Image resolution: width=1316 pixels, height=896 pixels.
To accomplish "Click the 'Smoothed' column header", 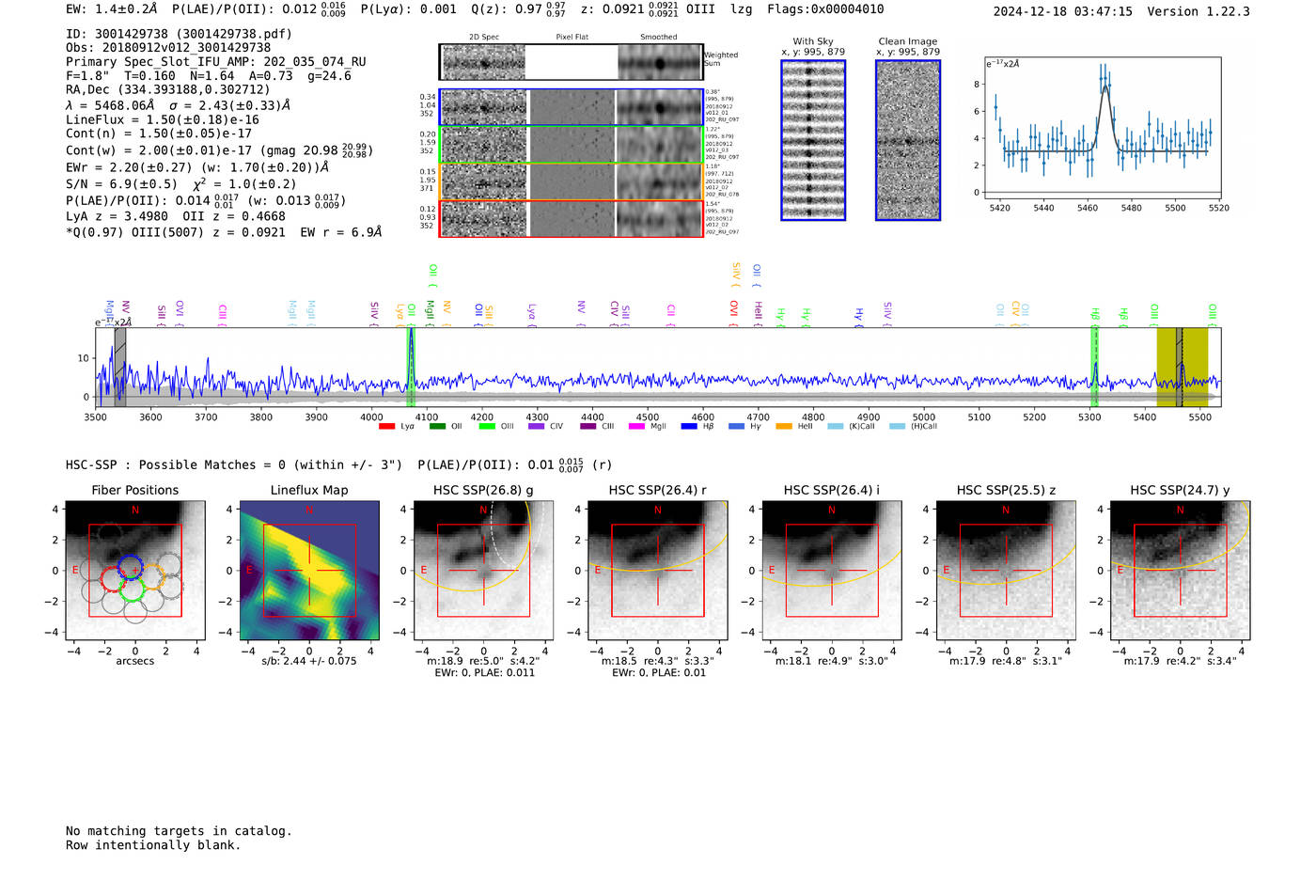I will (x=658, y=38).
